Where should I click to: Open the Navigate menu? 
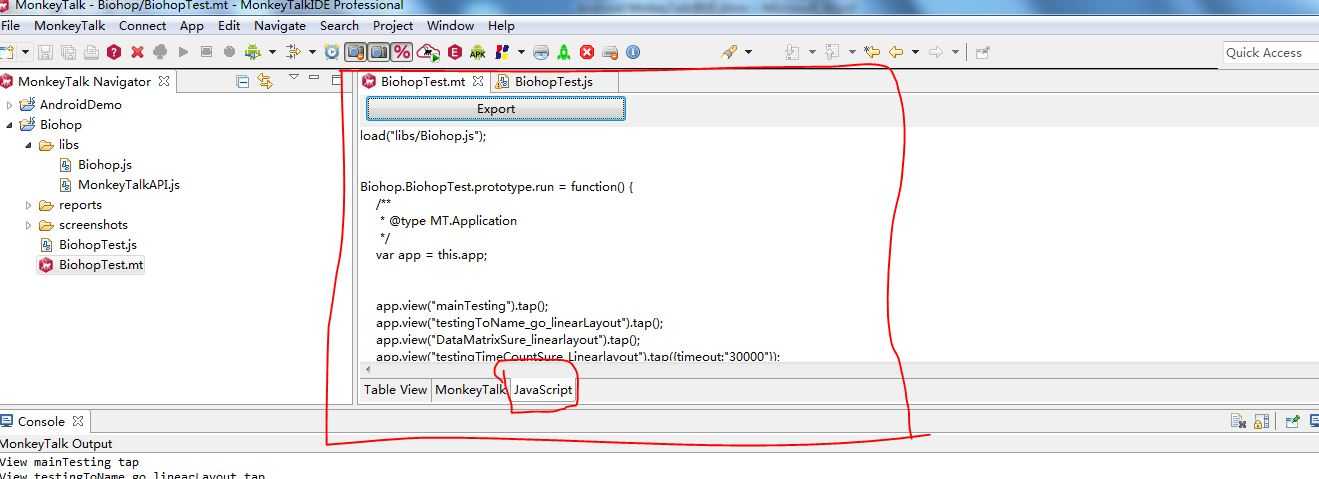pos(280,25)
